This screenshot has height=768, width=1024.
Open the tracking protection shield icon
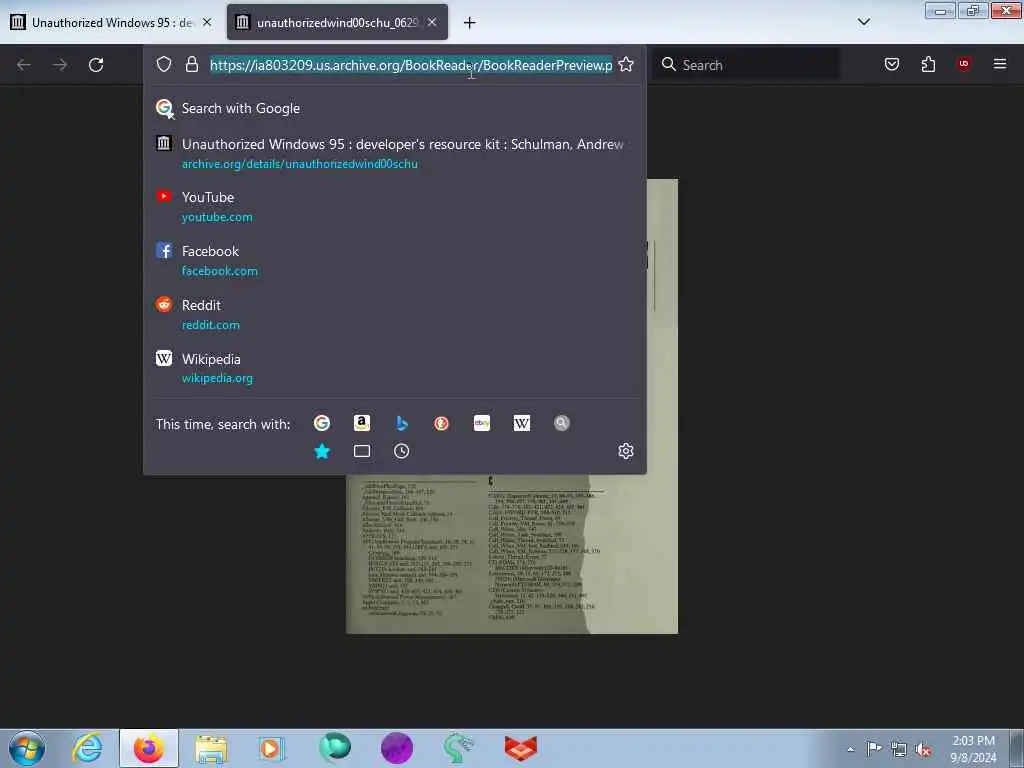pos(164,64)
